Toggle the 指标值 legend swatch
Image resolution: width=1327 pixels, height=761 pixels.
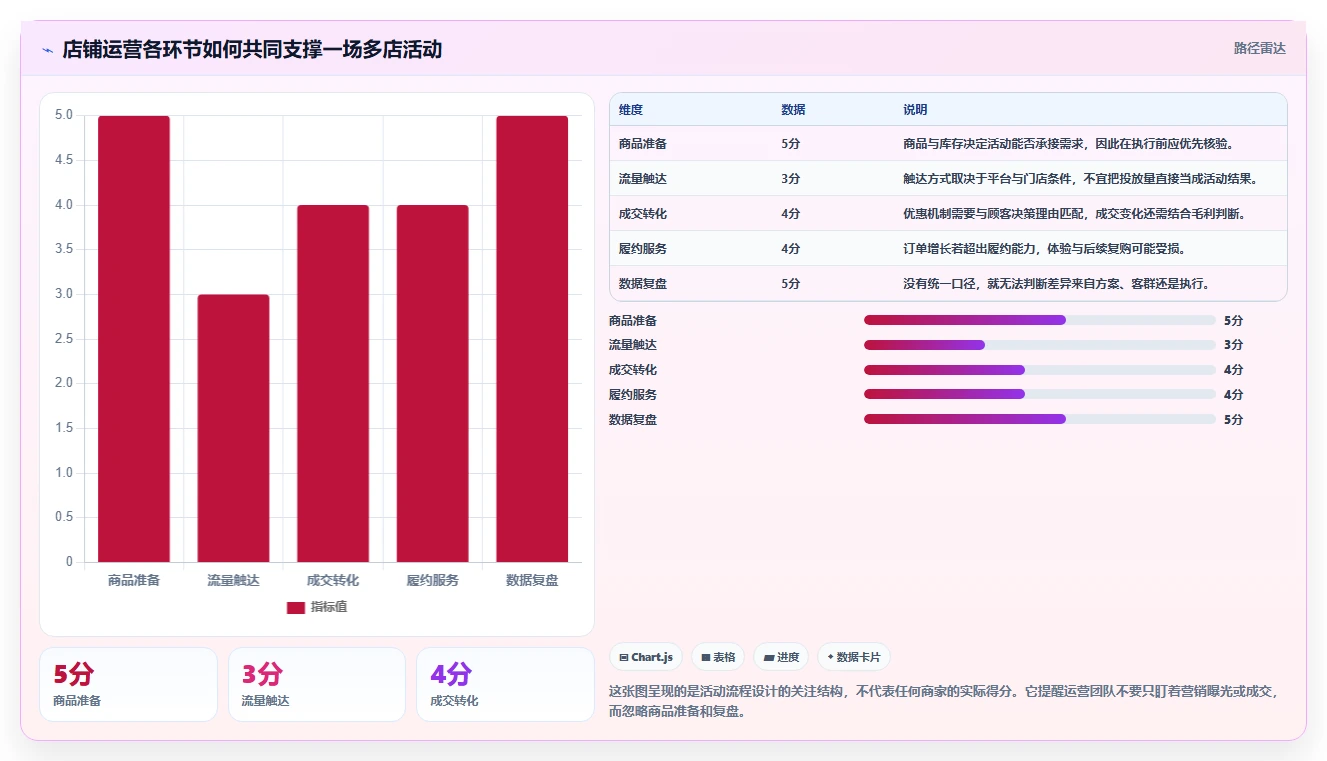click(296, 607)
